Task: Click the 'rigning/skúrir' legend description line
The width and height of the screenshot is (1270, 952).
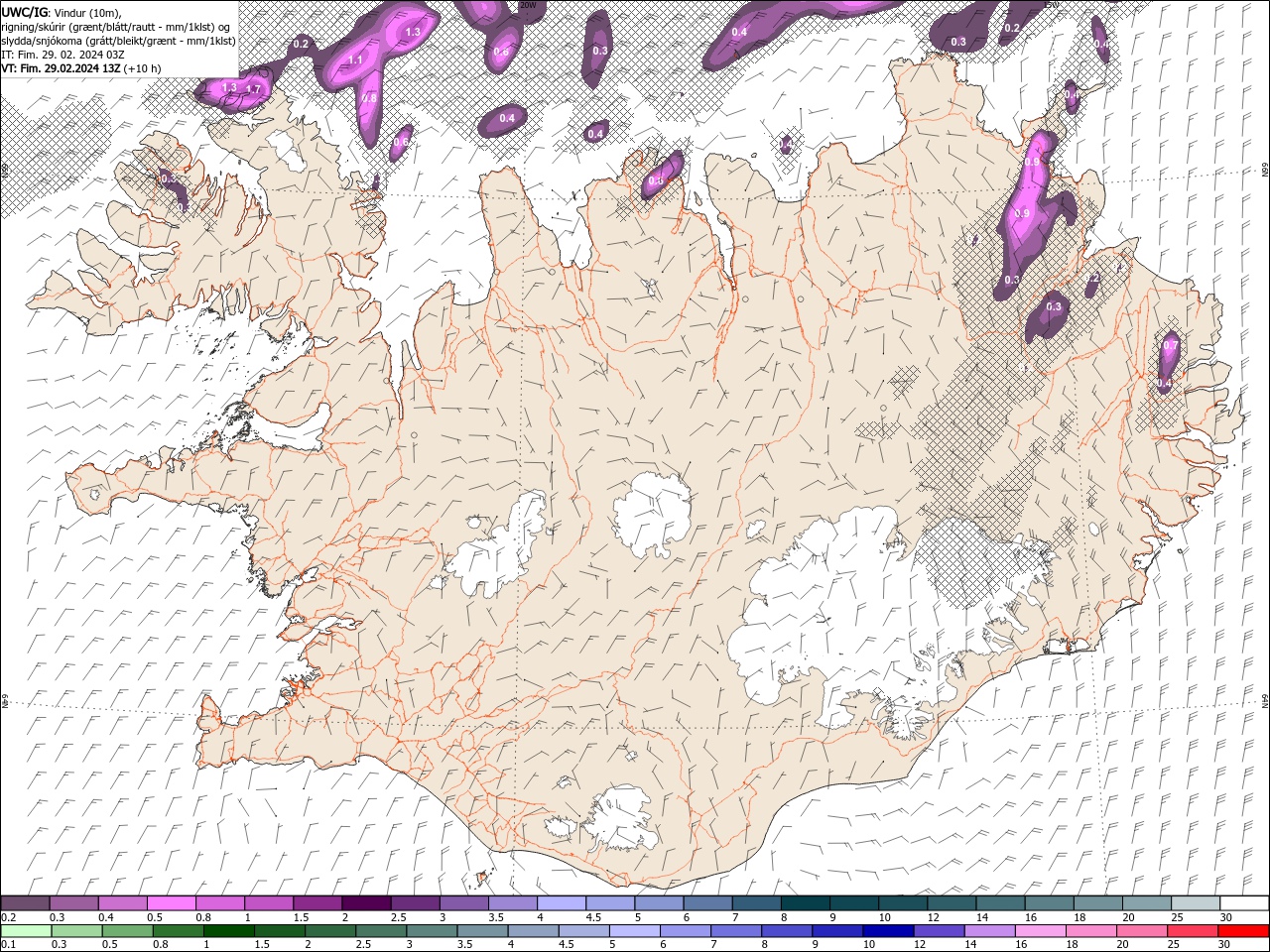Action: pos(117,27)
